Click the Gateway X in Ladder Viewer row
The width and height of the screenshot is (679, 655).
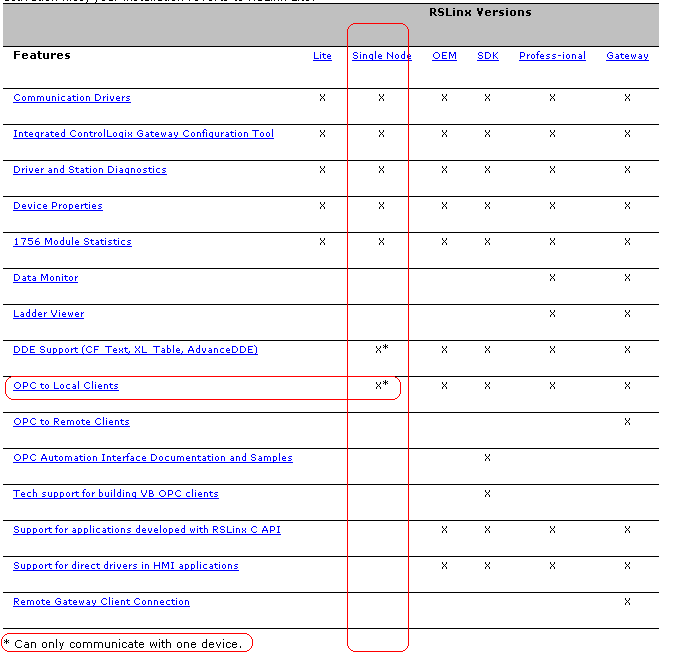click(627, 313)
